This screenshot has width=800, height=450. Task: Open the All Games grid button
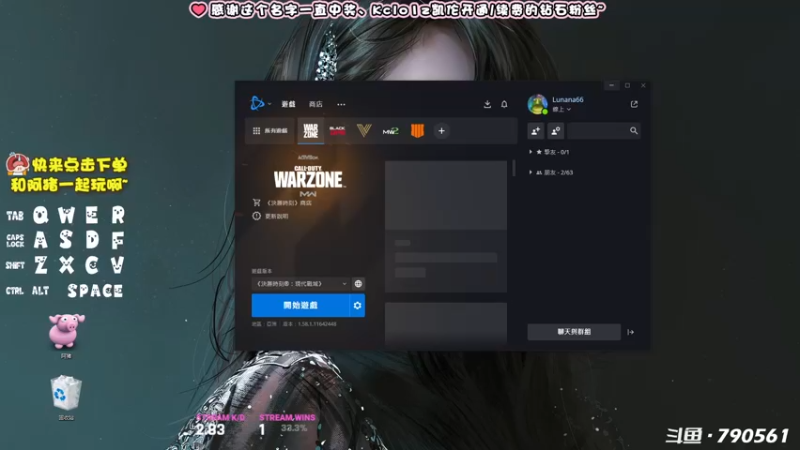[x=270, y=131]
